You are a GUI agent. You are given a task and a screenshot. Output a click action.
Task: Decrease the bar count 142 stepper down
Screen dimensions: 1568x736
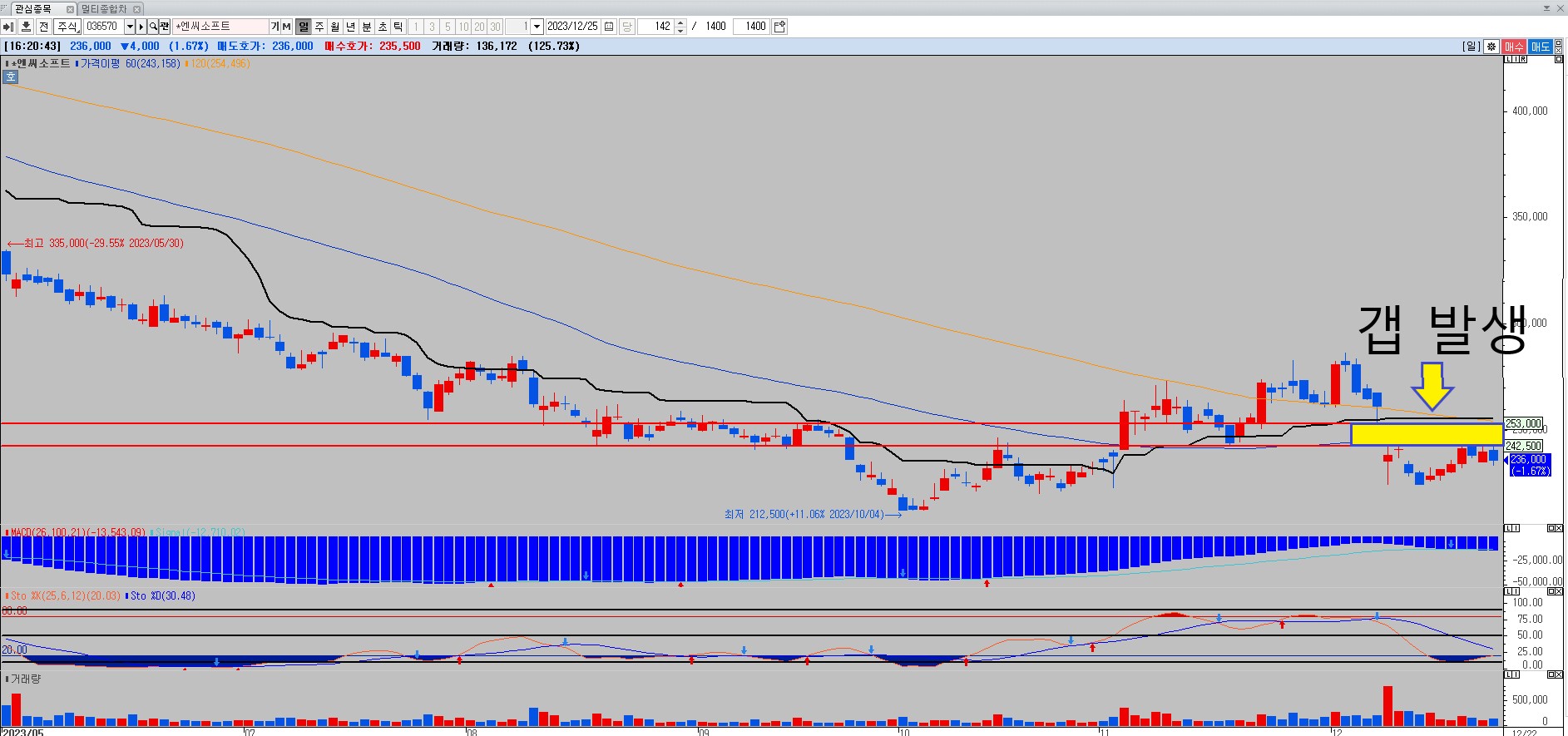tap(680, 30)
